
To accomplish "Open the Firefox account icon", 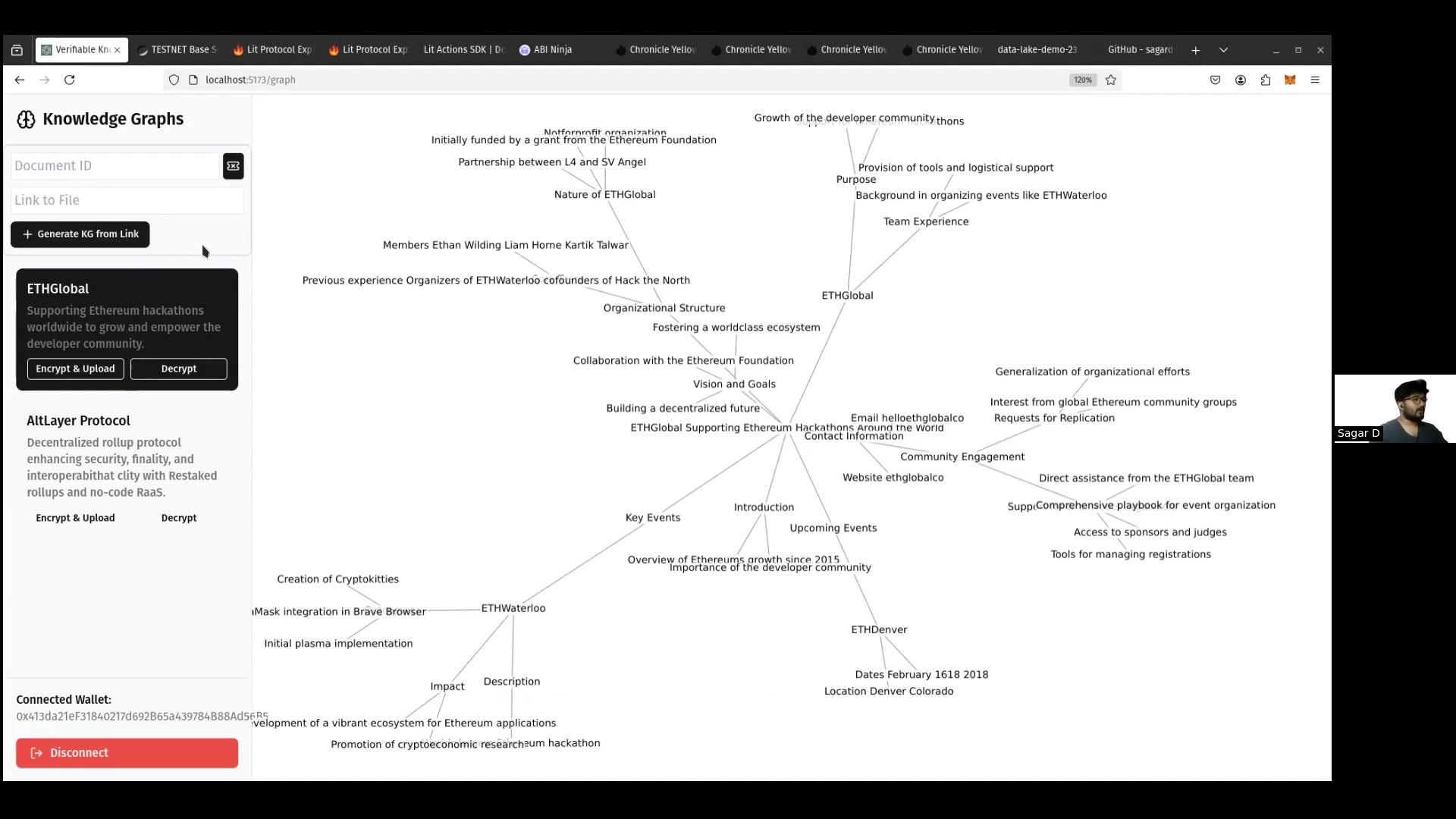I will tap(1241, 80).
